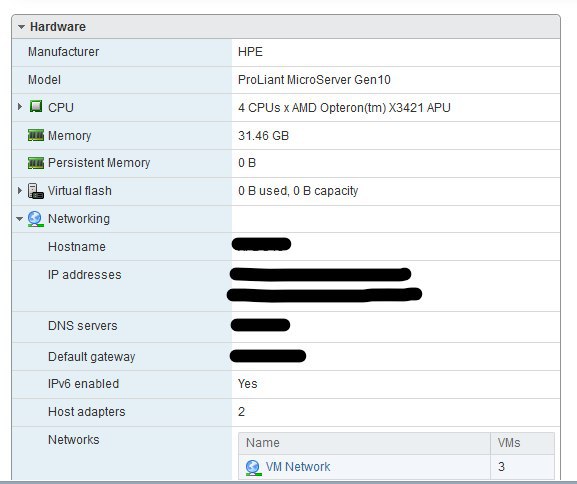Collapse the Networking section arrow
577x484 pixels.
point(20,219)
